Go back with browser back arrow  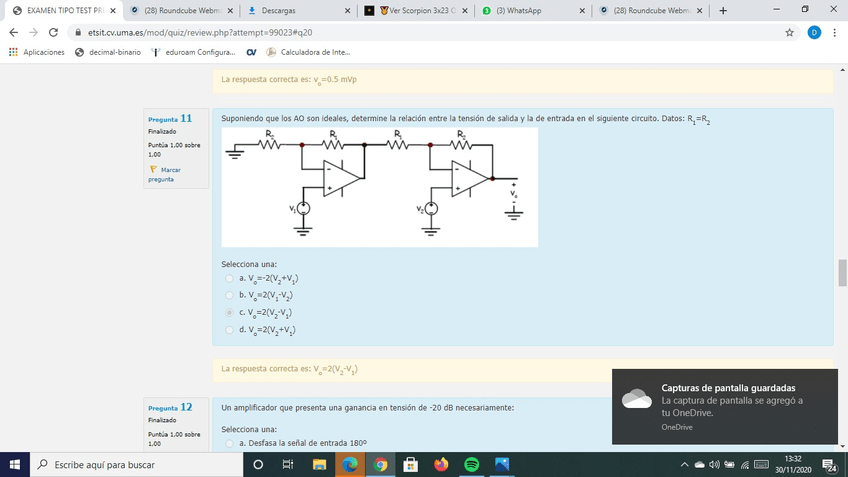(14, 32)
